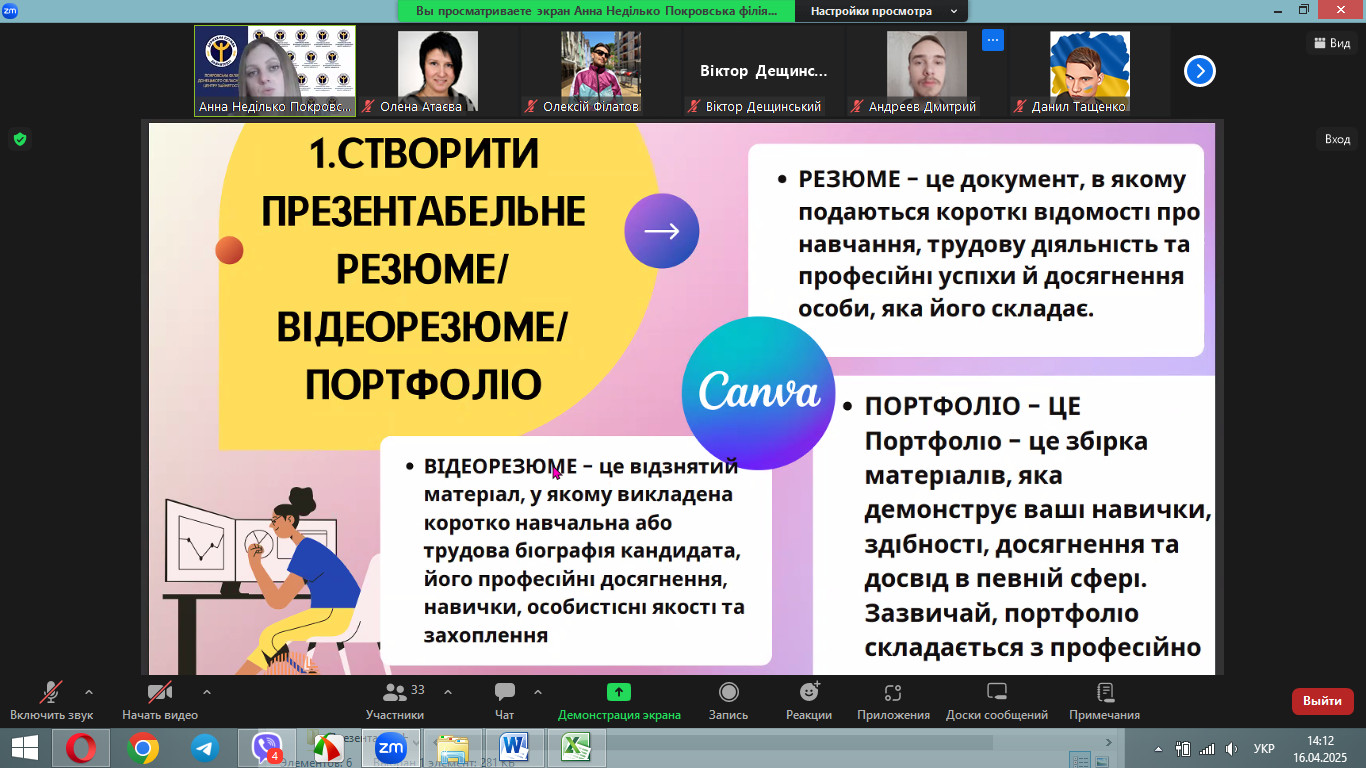
Task: Open Доски сообщений whiteboards
Action: click(997, 700)
